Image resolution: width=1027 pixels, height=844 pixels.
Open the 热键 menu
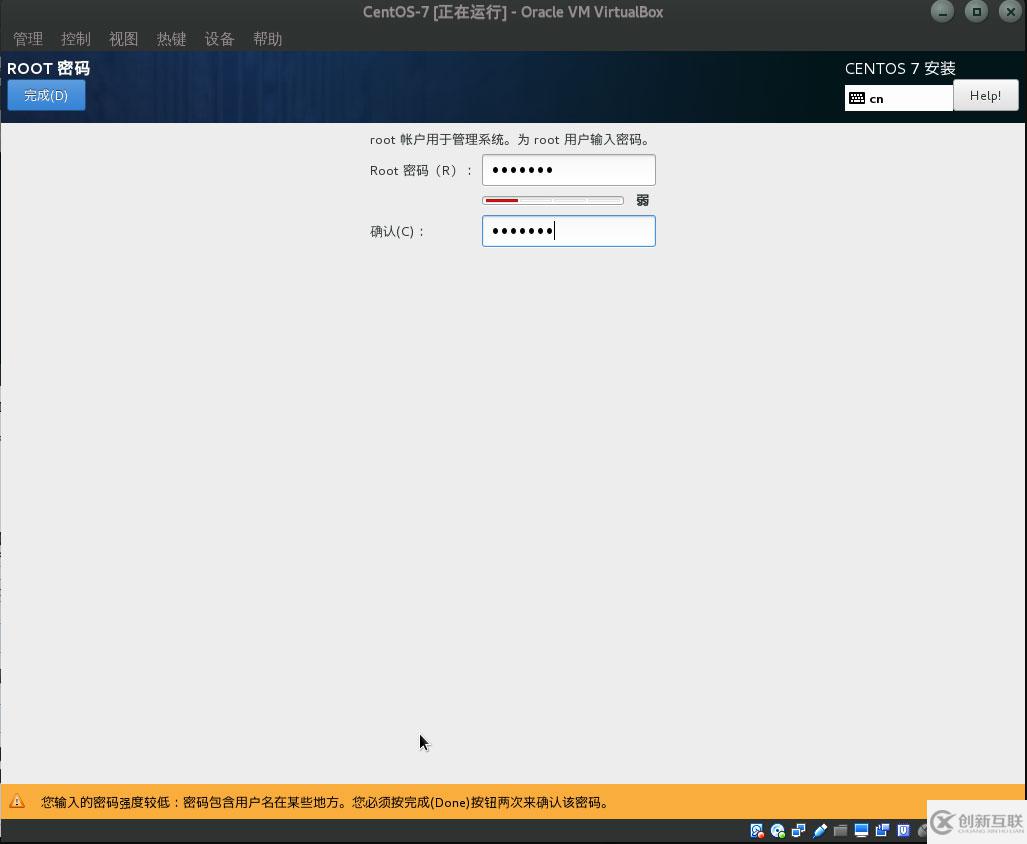click(x=172, y=39)
